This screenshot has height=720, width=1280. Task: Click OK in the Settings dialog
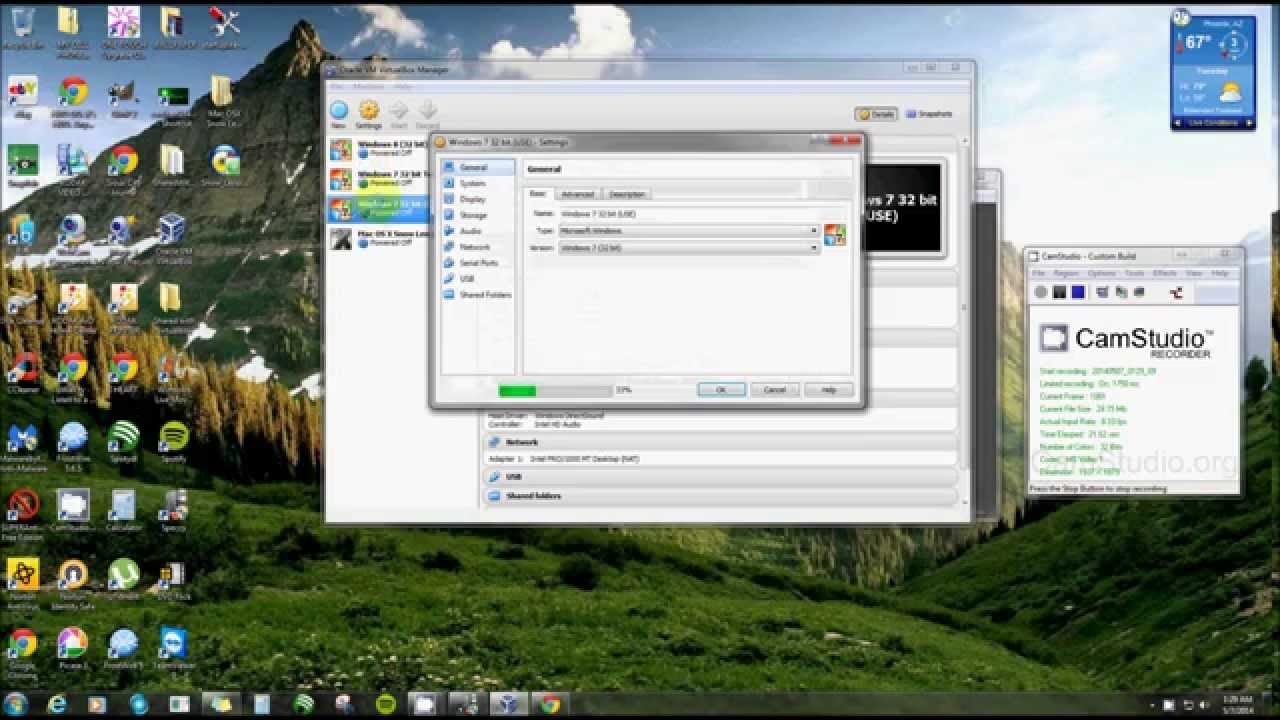[x=721, y=390]
